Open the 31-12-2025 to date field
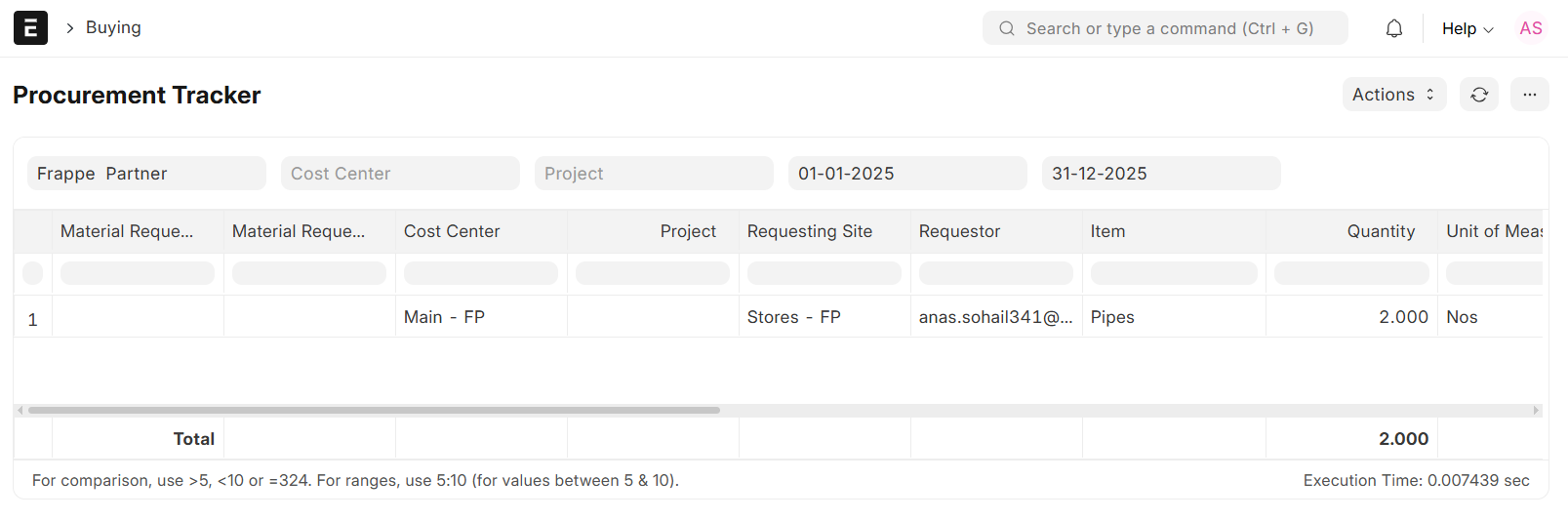 1161,174
